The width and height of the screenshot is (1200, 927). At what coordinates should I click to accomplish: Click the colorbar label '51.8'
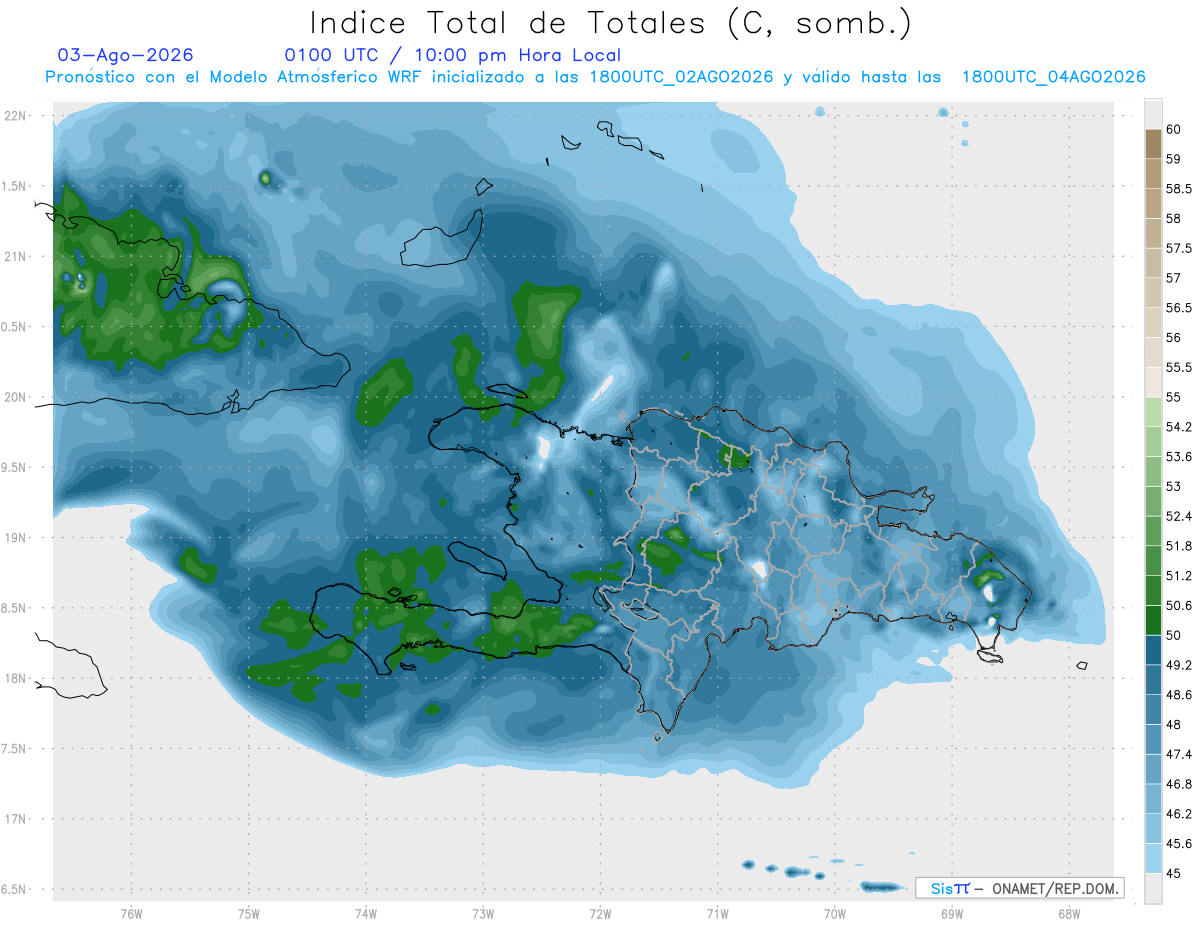tap(1179, 546)
